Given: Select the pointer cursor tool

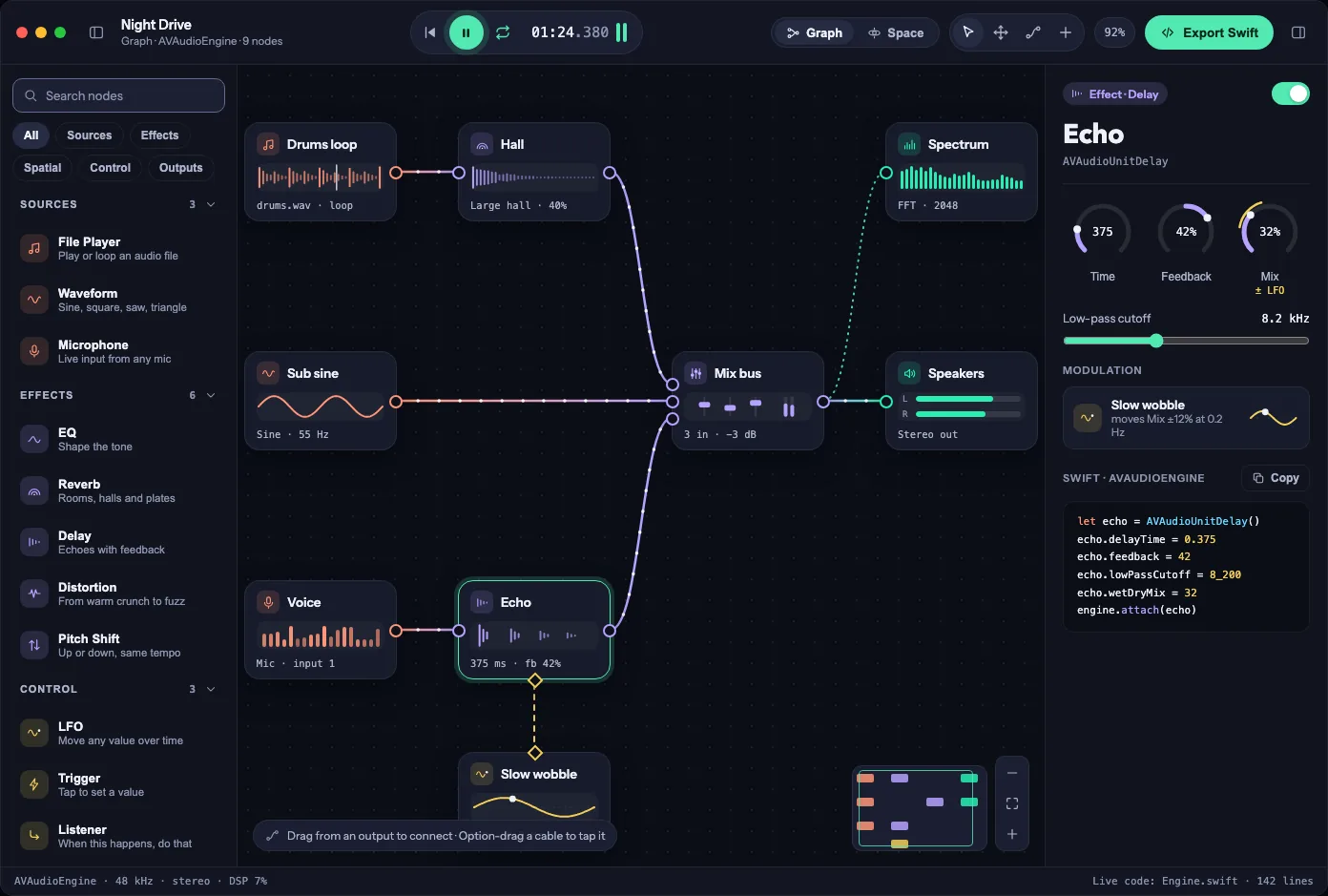Looking at the screenshot, I should coord(968,32).
